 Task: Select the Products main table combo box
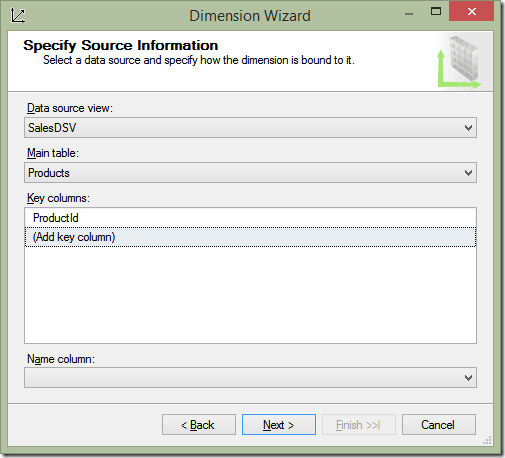point(250,173)
